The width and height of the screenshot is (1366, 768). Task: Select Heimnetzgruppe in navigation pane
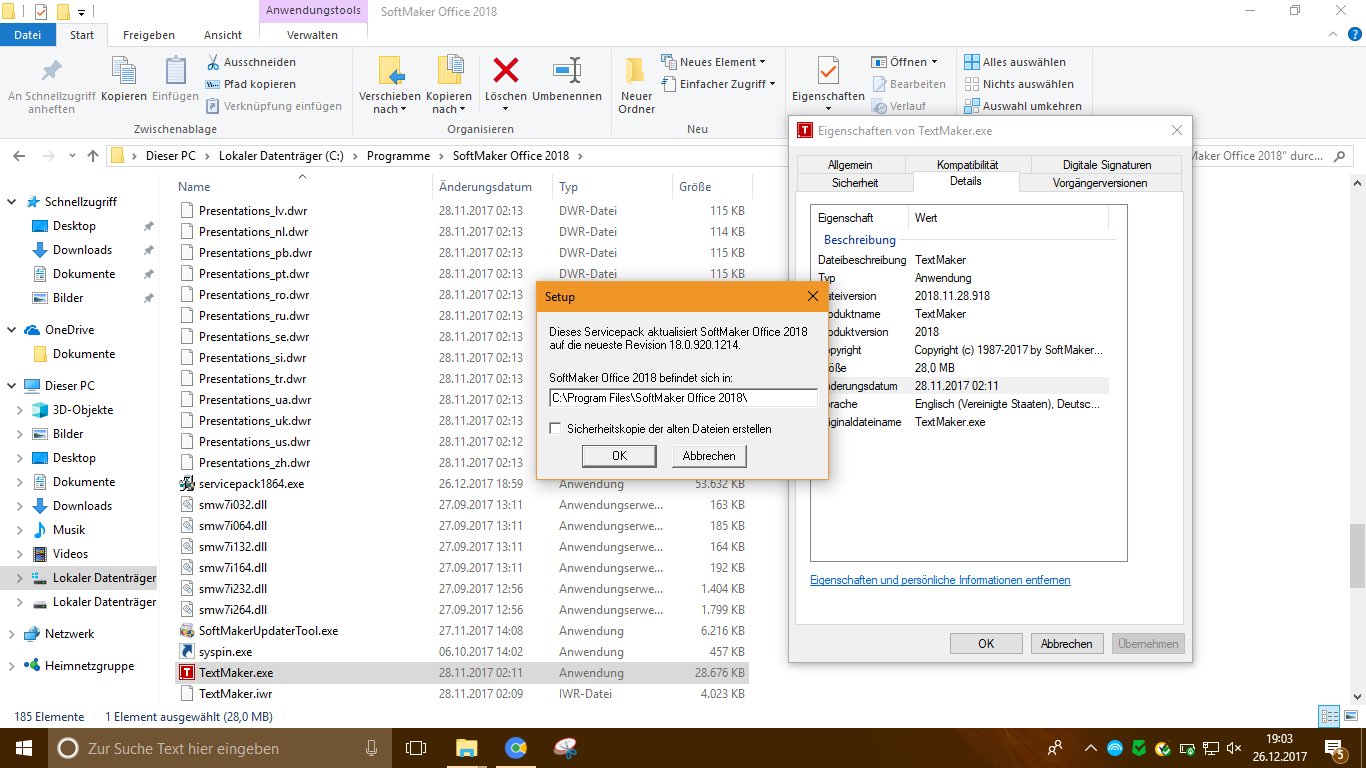pos(89,666)
